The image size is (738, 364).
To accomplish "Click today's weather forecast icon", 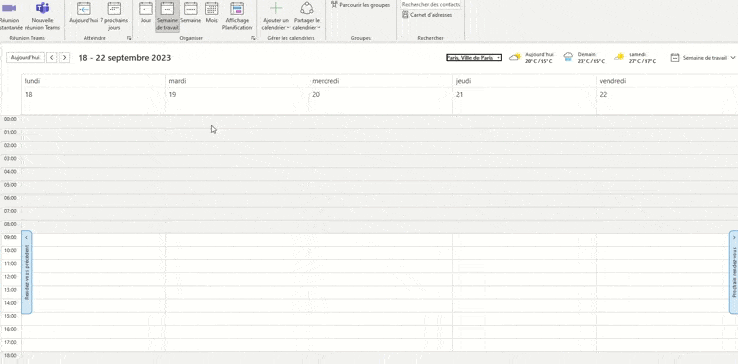I will [515, 57].
